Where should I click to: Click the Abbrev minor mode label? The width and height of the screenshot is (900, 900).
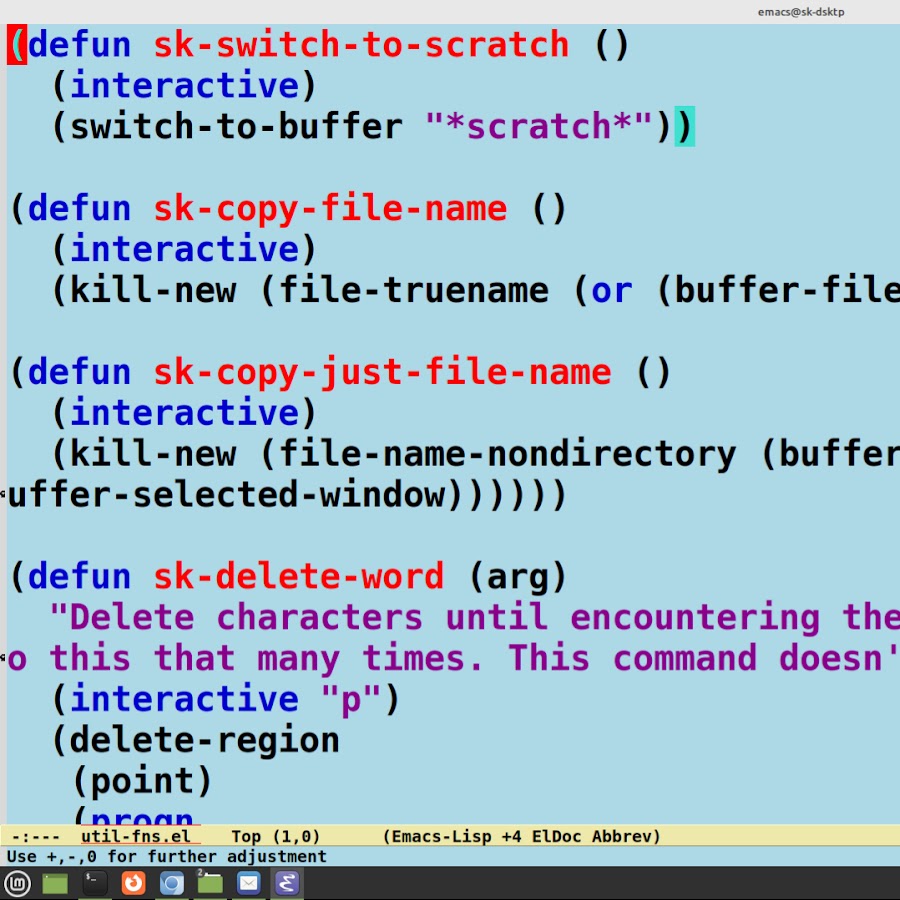click(622, 836)
